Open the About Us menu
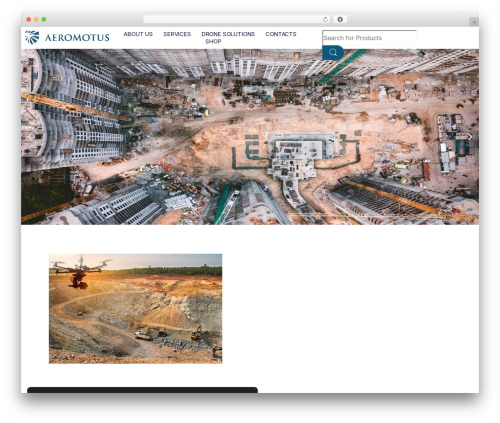 click(x=138, y=34)
